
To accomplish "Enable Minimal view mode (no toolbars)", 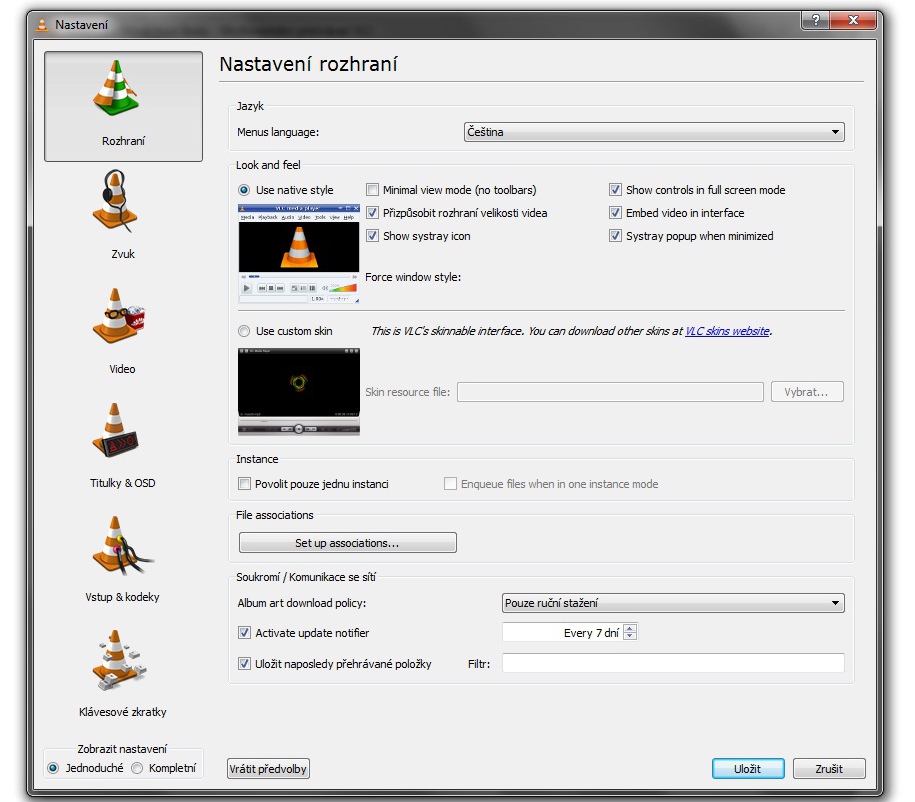I will [372, 190].
